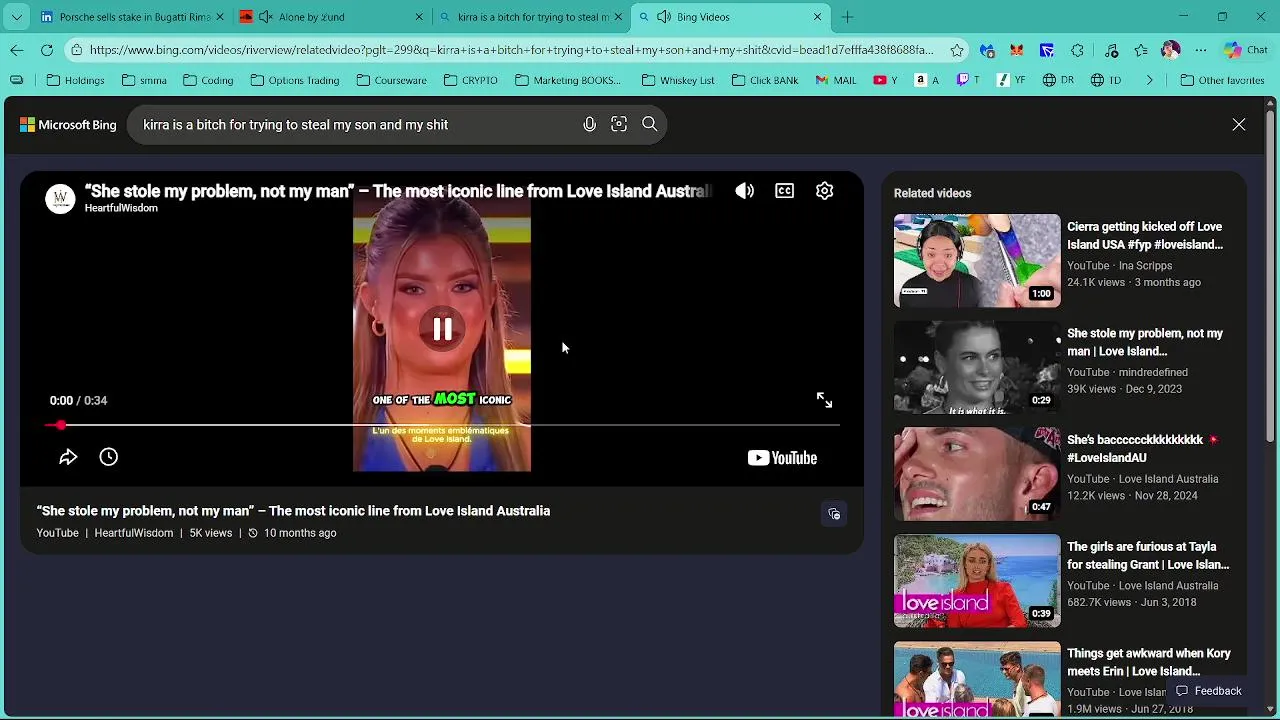This screenshot has width=1280, height=720.
Task: Open the CRYPTO bookmarks folder
Action: 470,80
